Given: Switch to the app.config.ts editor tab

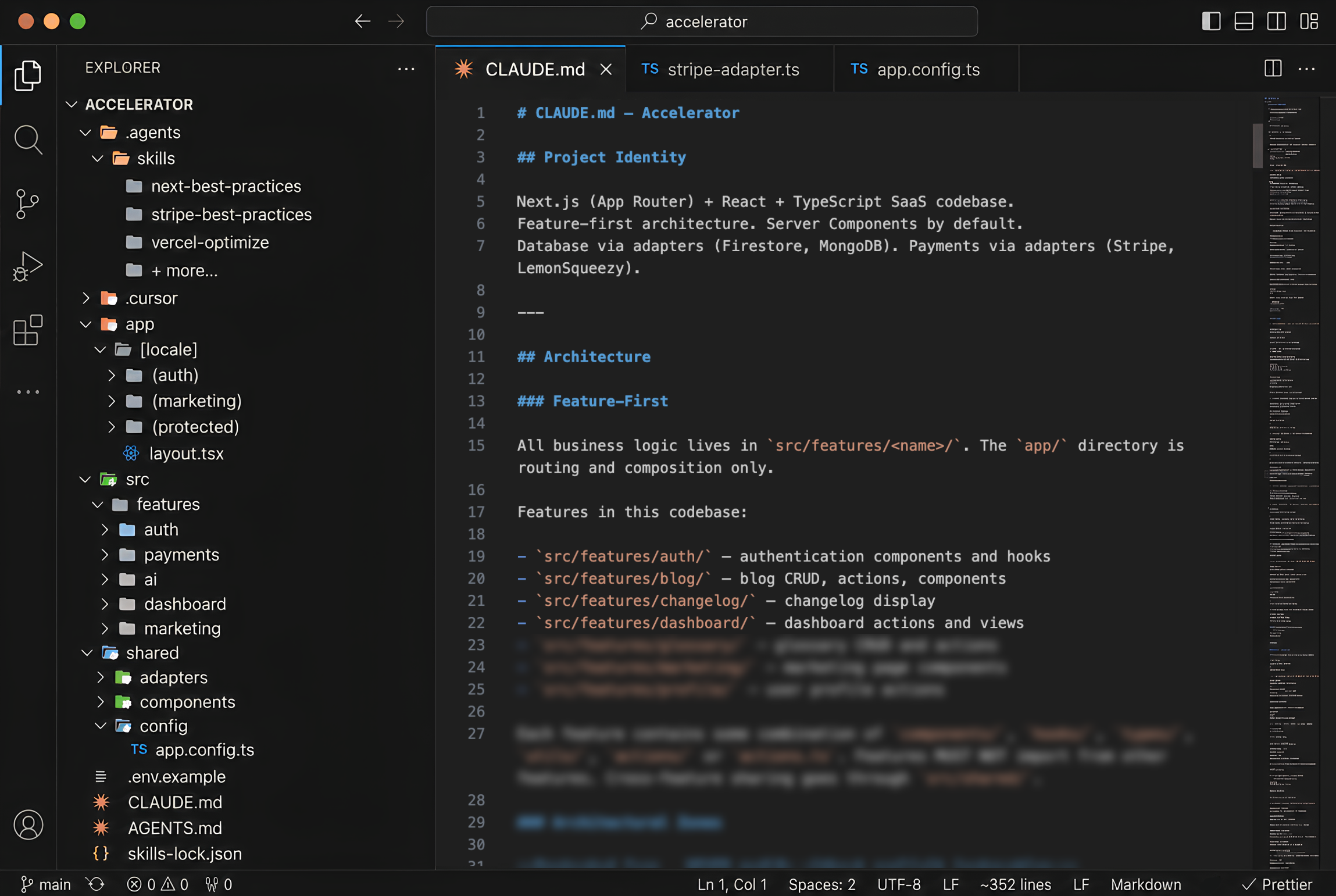Looking at the screenshot, I should 926,69.
